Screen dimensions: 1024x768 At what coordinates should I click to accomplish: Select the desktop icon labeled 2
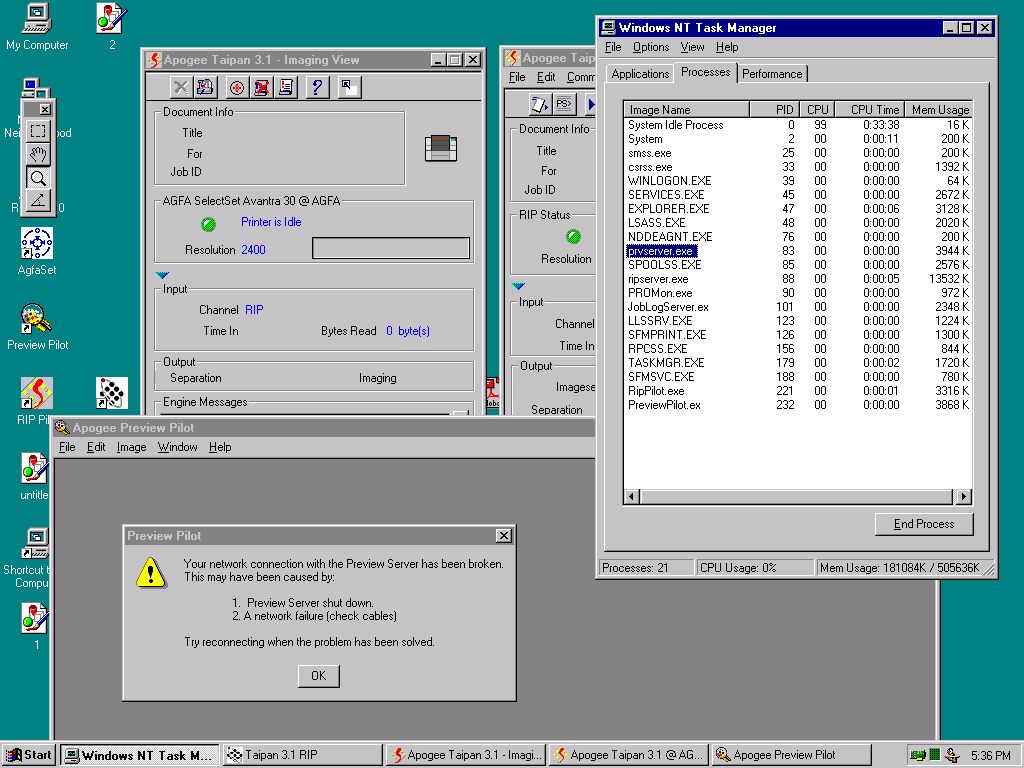[x=112, y=27]
